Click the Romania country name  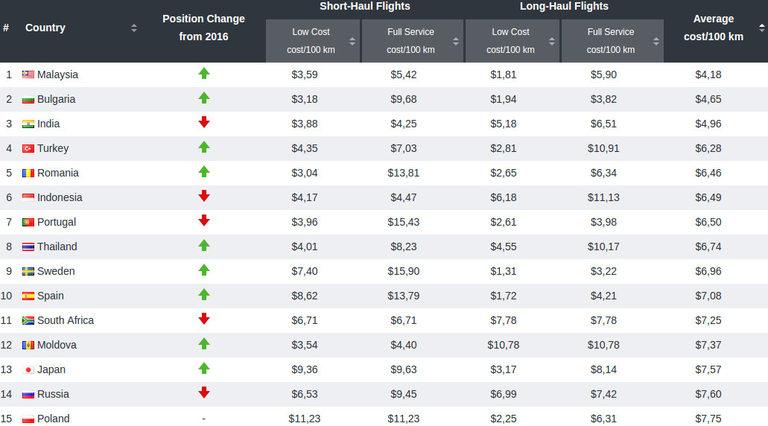(59, 173)
